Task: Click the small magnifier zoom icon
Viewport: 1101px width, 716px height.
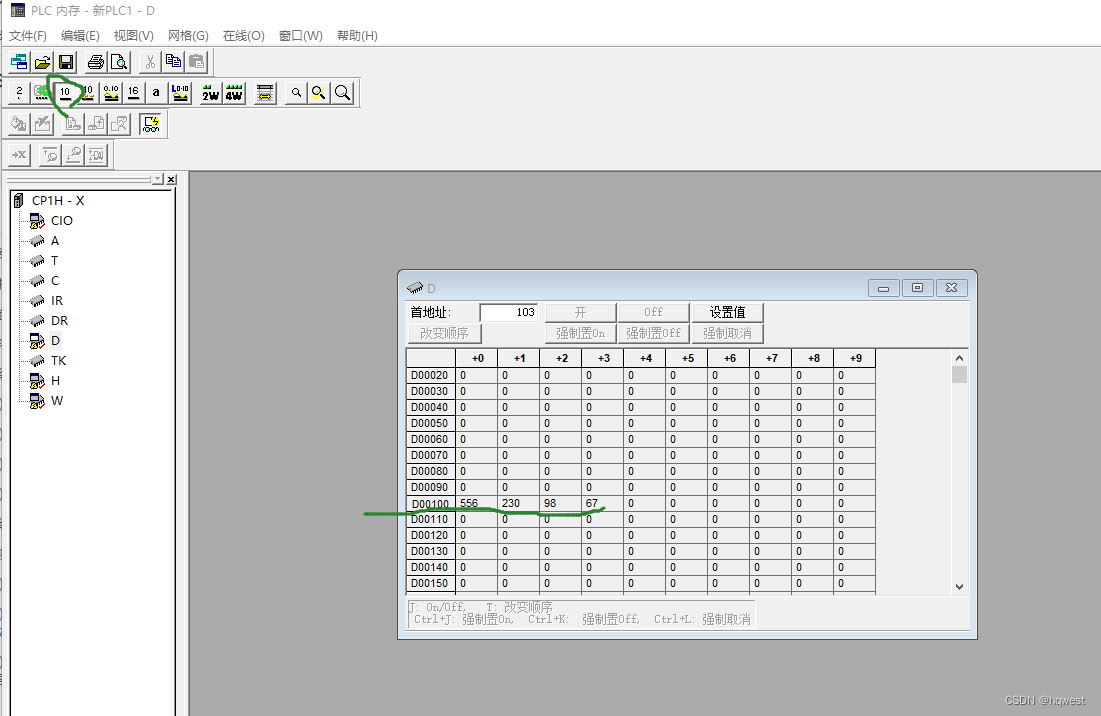Action: coord(296,93)
